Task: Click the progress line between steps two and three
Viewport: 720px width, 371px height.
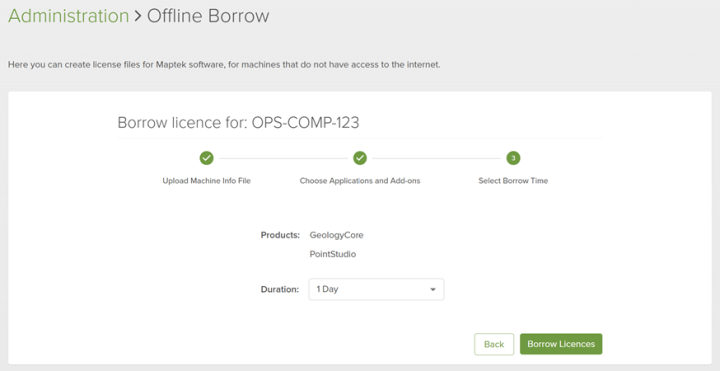Action: 437,158
